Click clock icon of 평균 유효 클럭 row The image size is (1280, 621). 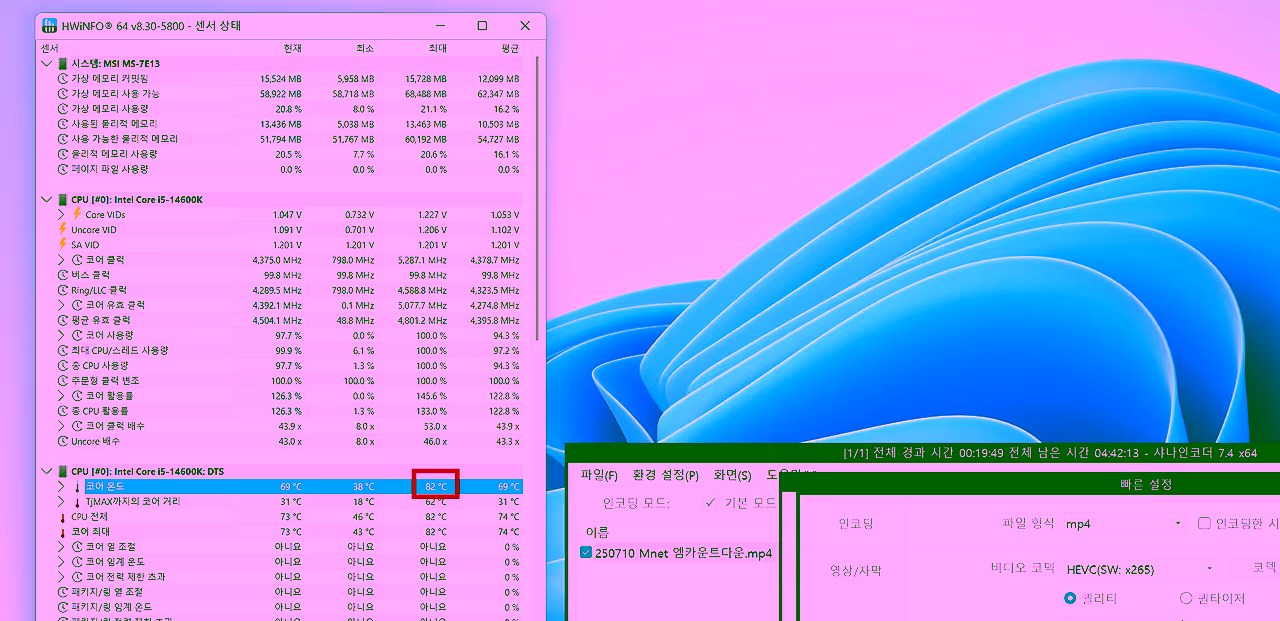[x=63, y=320]
